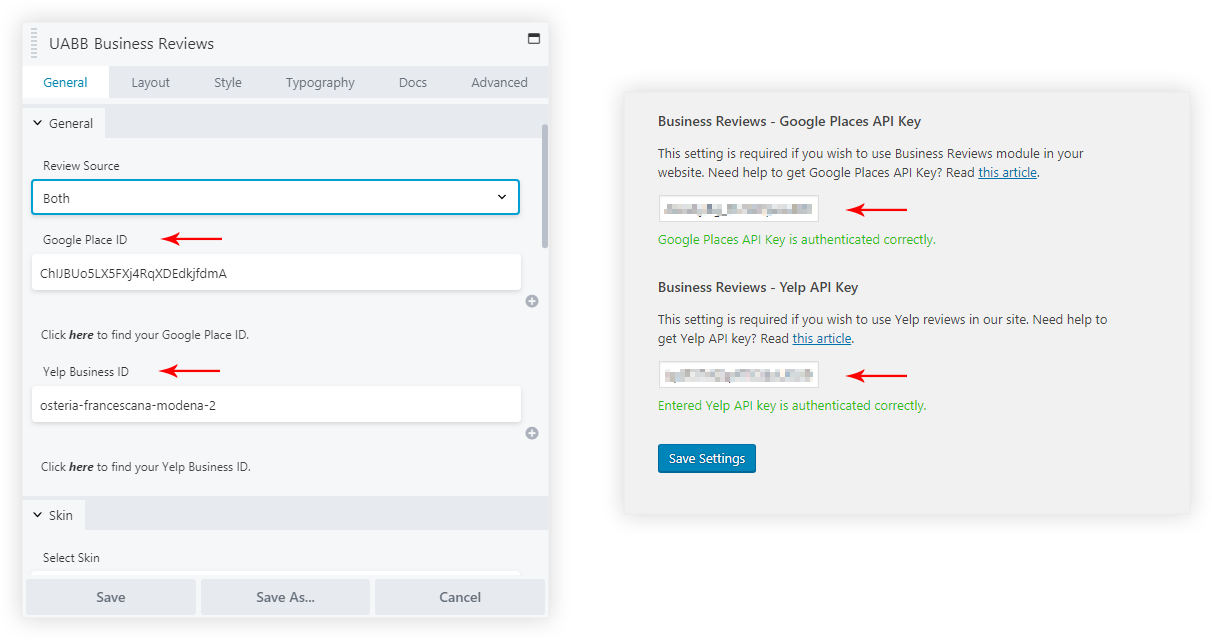The height and width of the screenshot is (640, 1212).
Task: Open the Docs tab
Action: click(x=412, y=83)
